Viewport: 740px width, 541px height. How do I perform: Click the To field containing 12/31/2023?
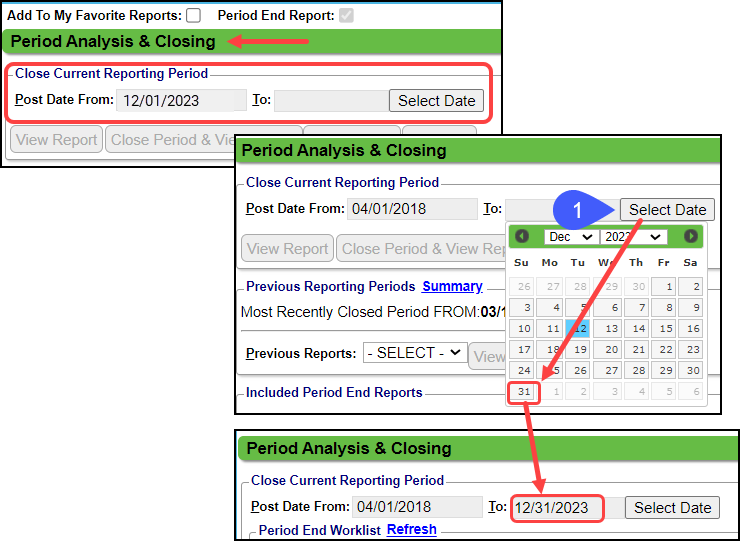tap(557, 508)
